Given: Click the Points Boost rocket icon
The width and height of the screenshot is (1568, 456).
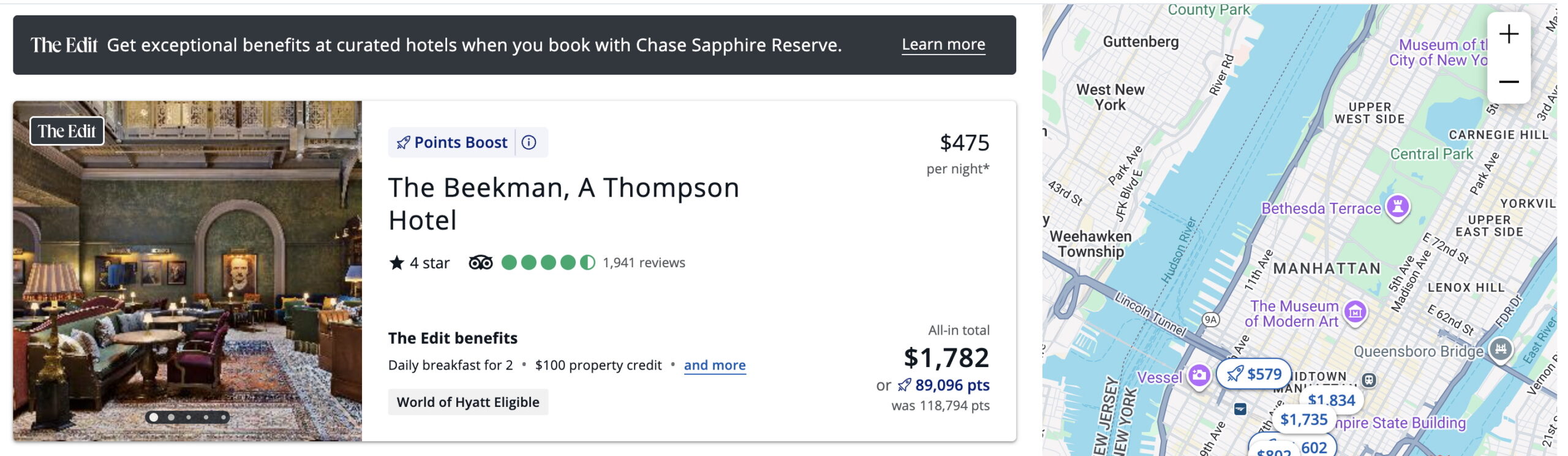Looking at the screenshot, I should [x=404, y=143].
